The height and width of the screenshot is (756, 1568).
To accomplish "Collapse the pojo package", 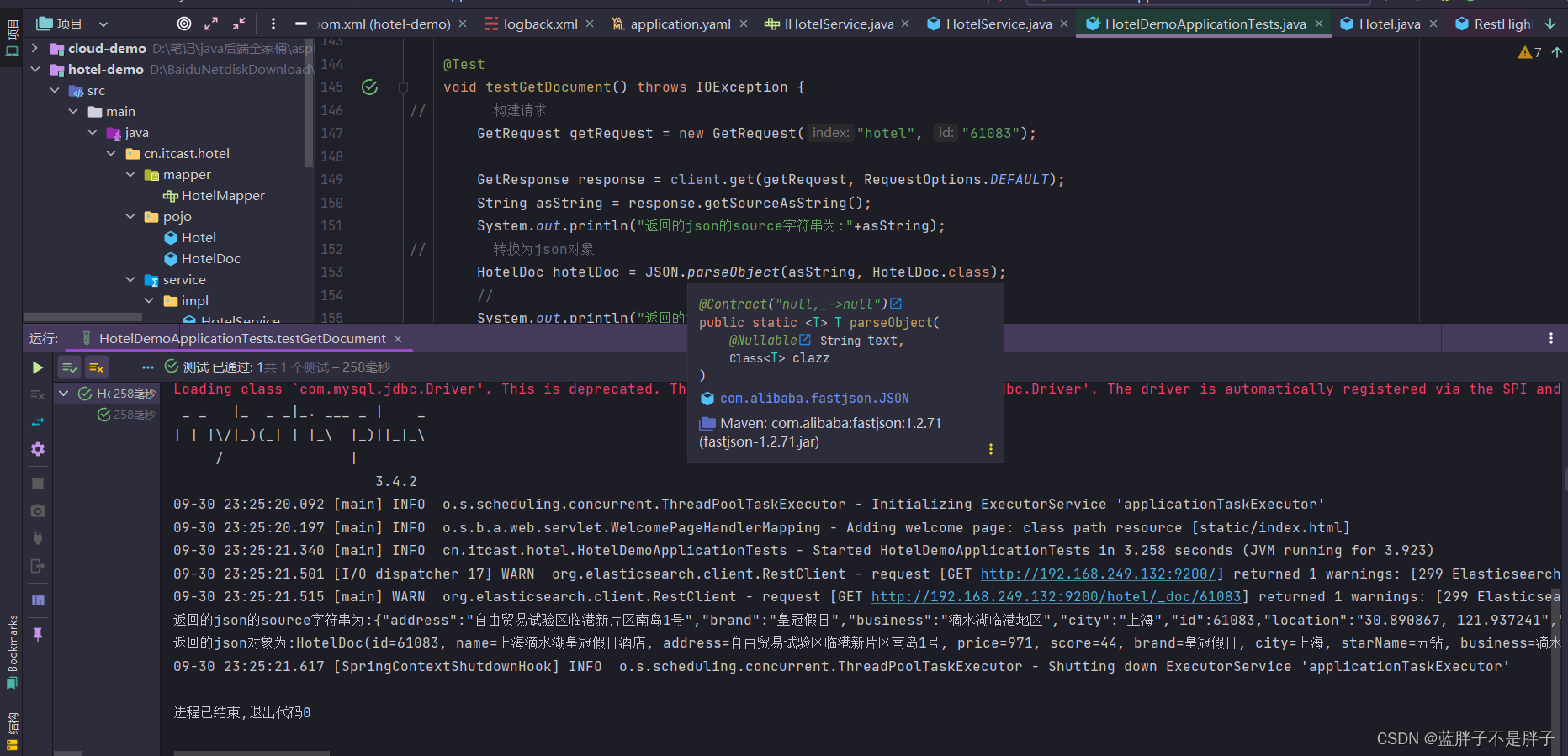I will 130,216.
